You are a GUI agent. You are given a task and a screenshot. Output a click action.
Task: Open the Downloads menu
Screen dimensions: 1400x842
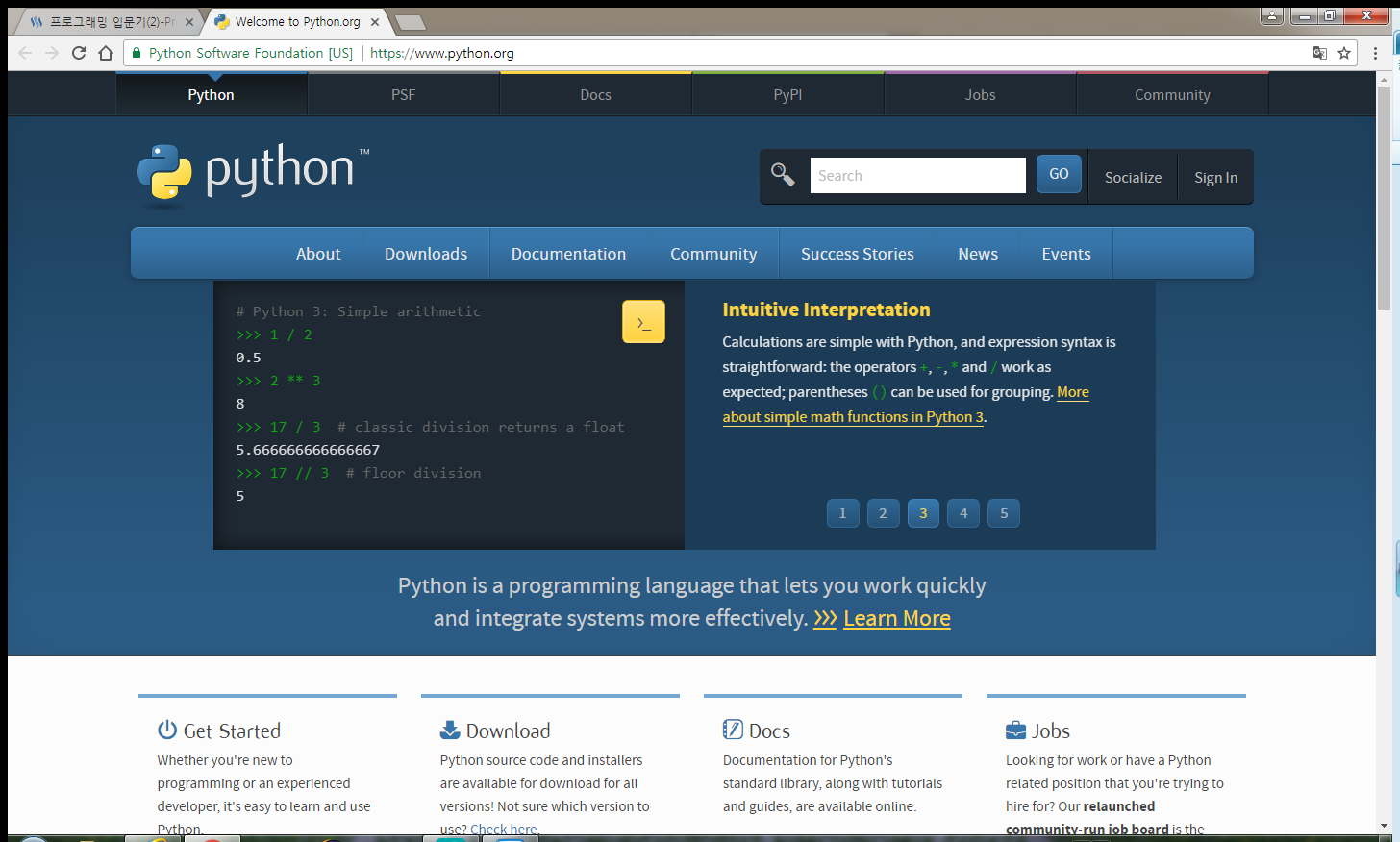coord(426,254)
